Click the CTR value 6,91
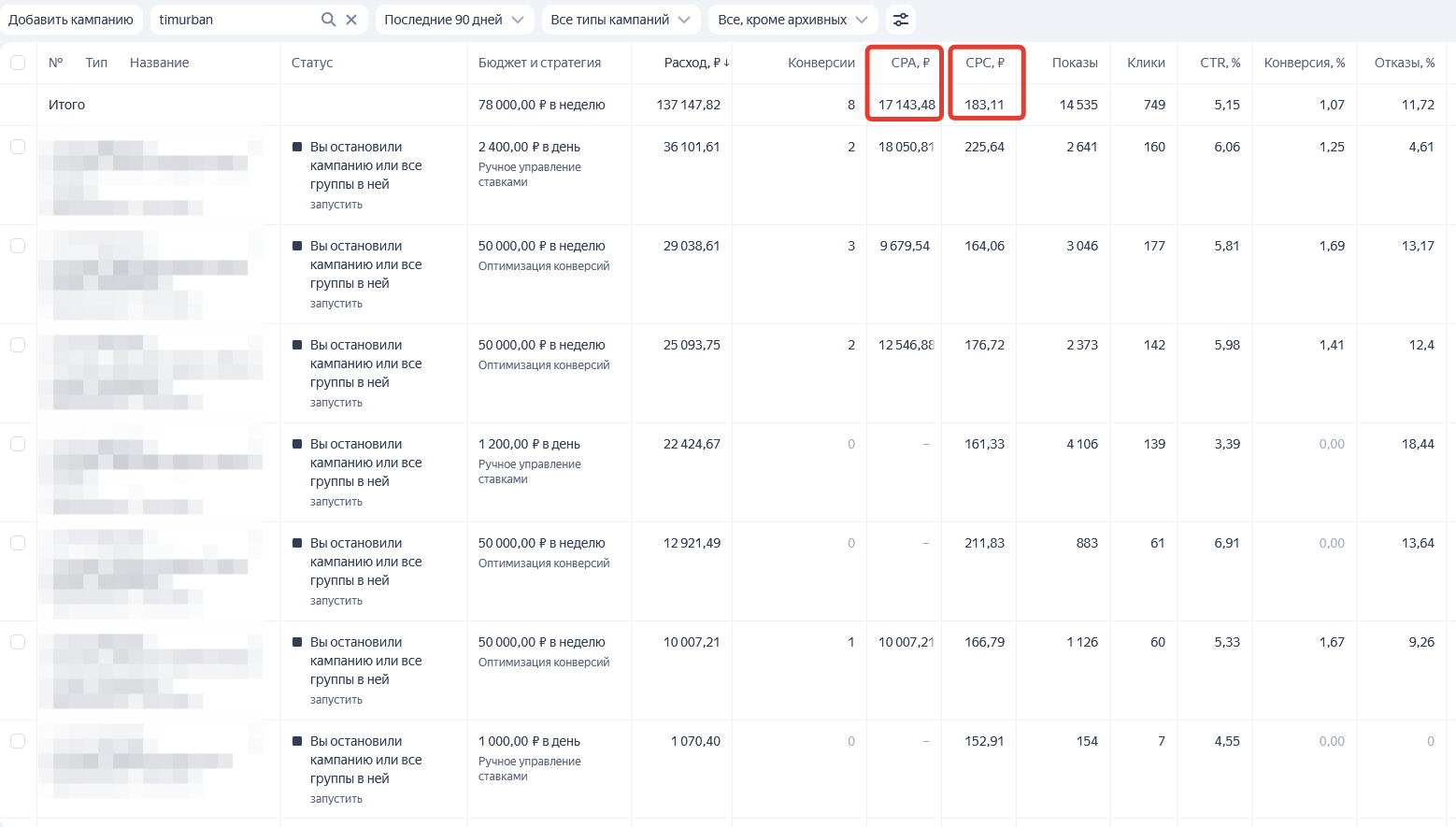The width and height of the screenshot is (1456, 827). click(x=1227, y=543)
